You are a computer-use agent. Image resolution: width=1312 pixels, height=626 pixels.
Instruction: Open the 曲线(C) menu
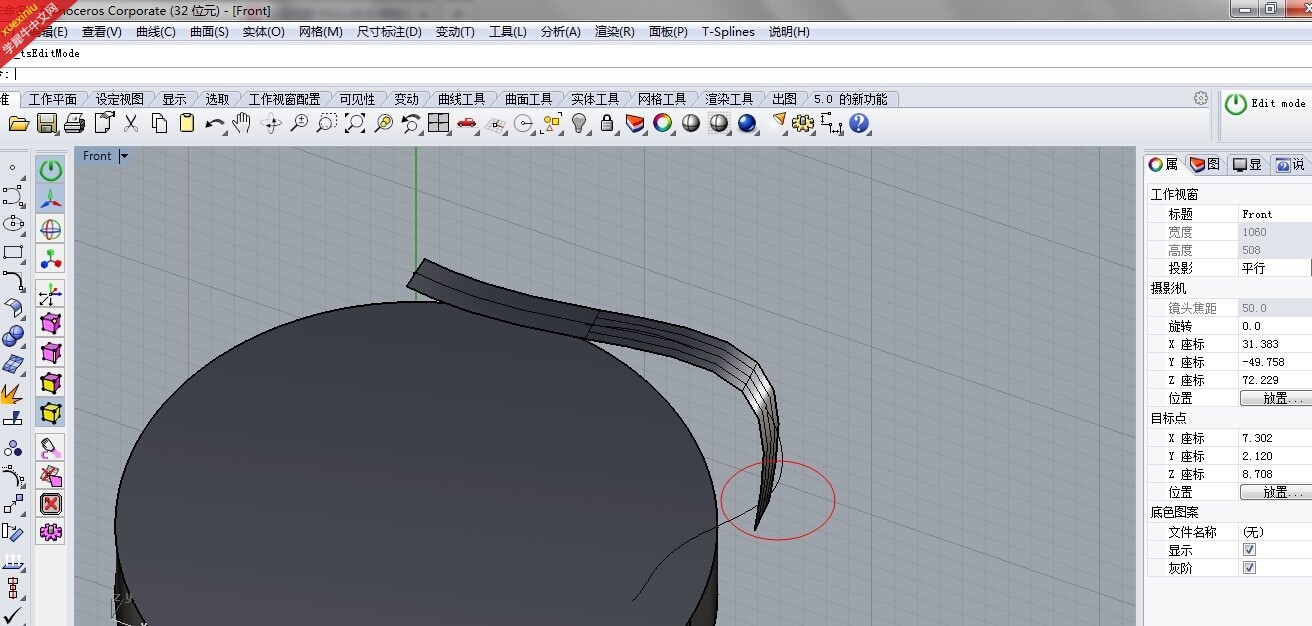(x=156, y=32)
